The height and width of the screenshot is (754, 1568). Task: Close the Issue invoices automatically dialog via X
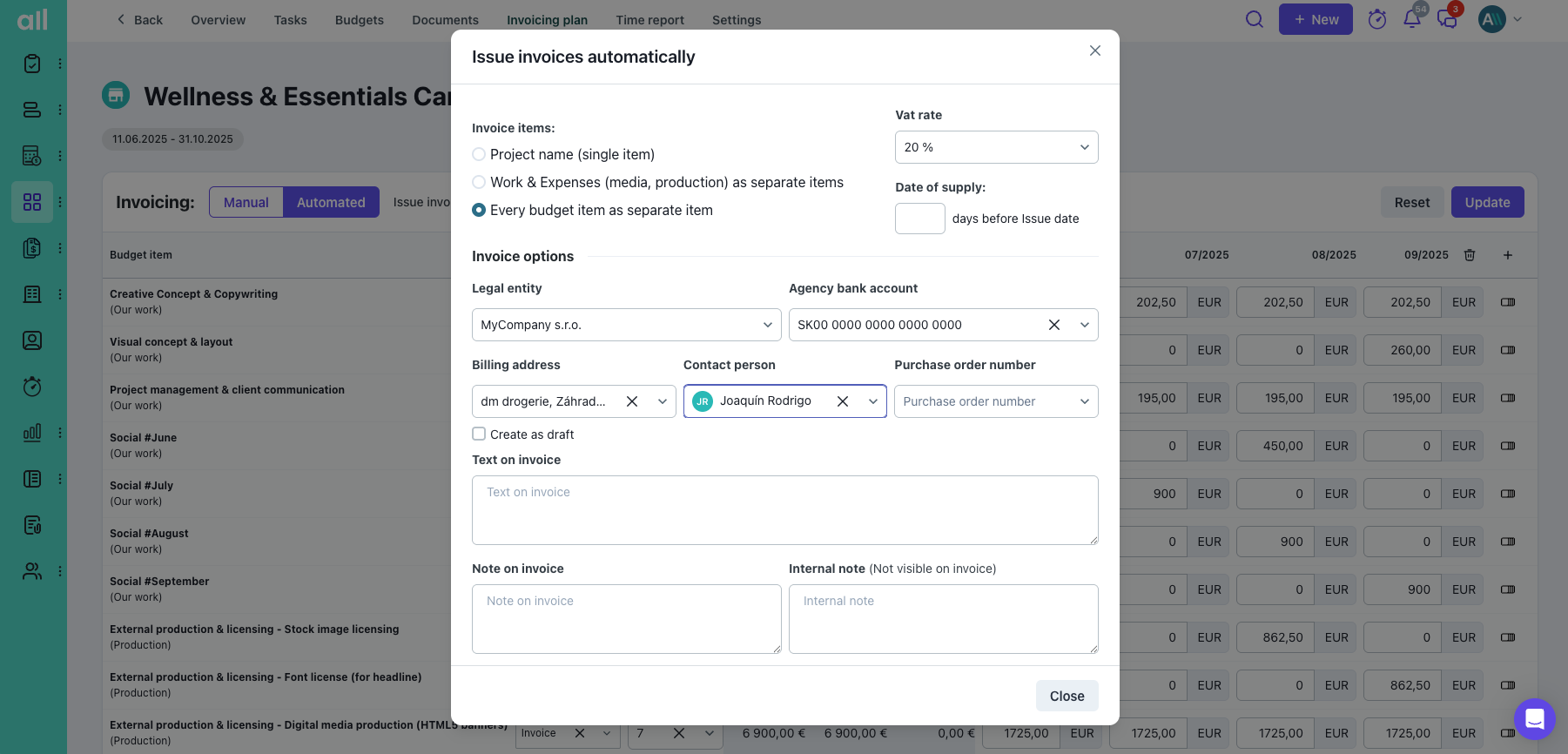[x=1095, y=50]
